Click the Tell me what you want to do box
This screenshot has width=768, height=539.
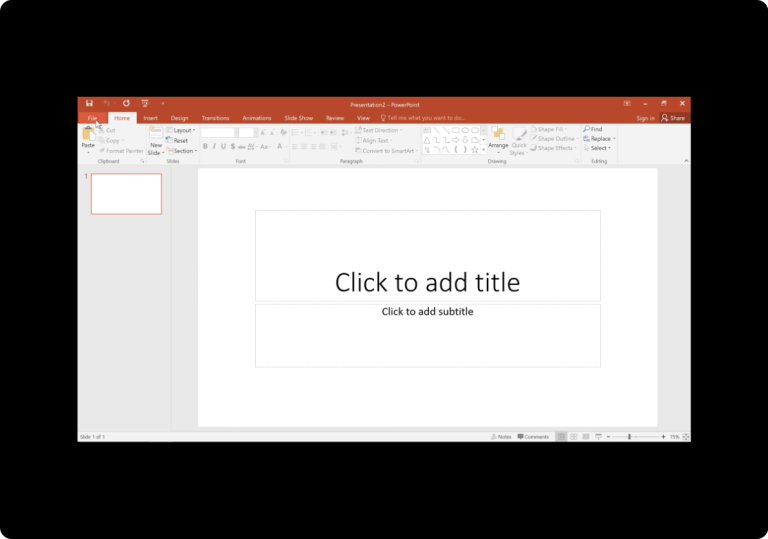[423, 118]
